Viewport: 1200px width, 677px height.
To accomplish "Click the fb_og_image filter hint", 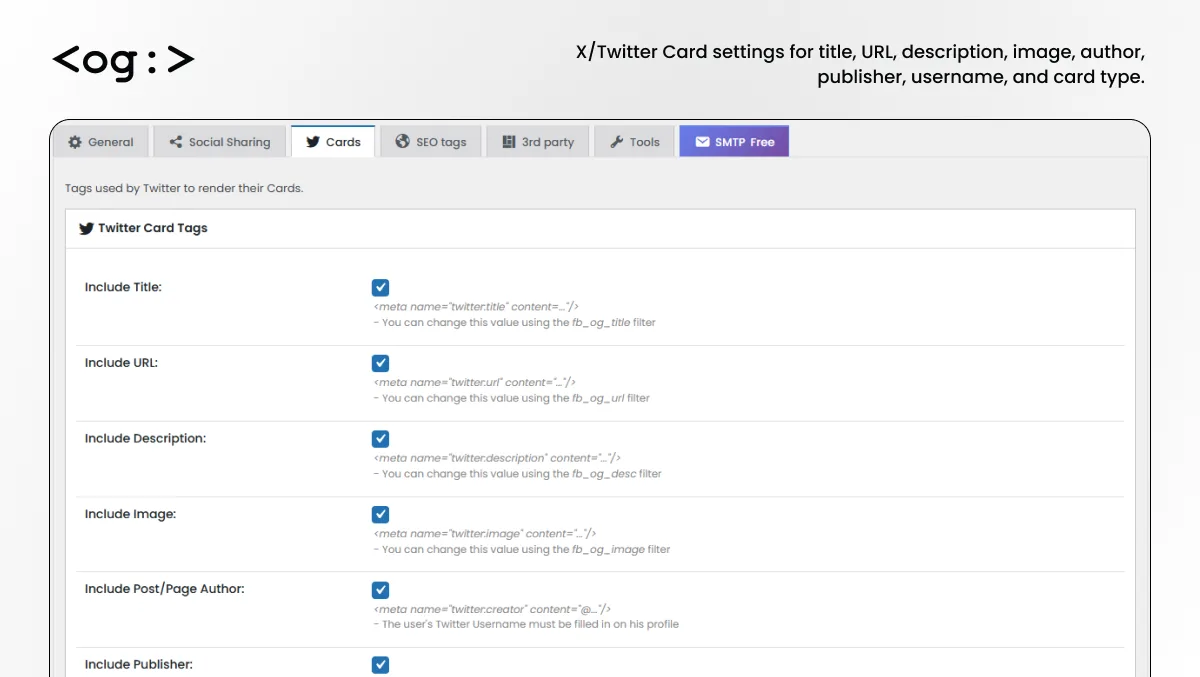I will point(522,549).
